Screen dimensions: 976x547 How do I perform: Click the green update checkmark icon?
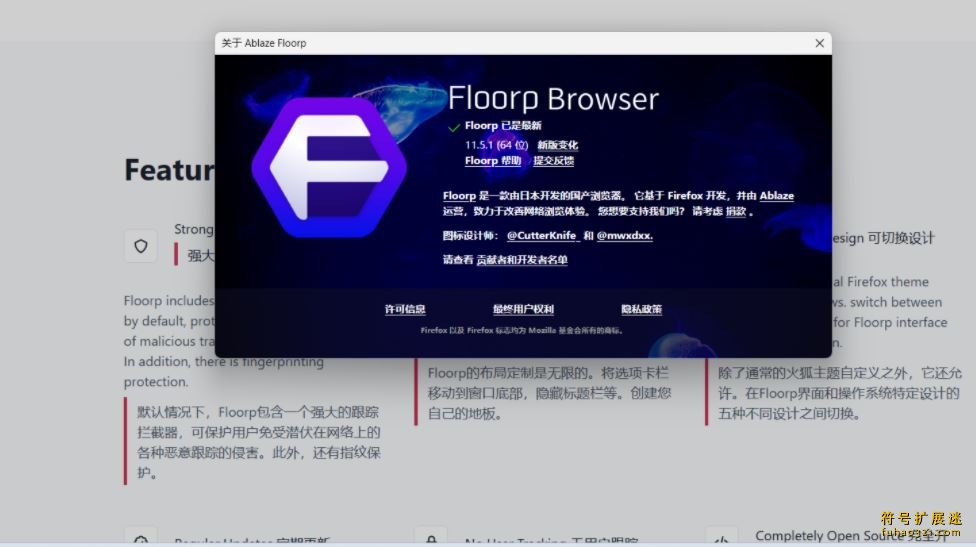454,127
